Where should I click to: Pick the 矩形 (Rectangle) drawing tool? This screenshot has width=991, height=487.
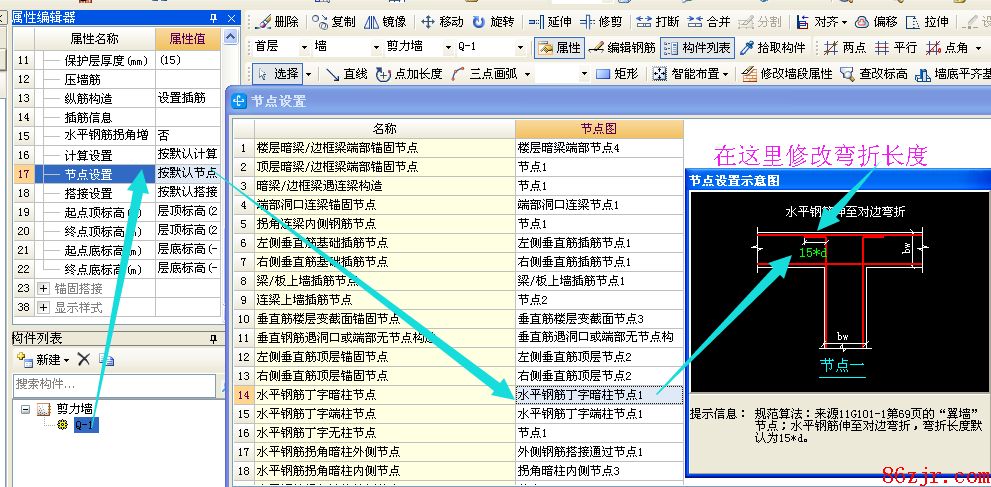click(x=617, y=74)
